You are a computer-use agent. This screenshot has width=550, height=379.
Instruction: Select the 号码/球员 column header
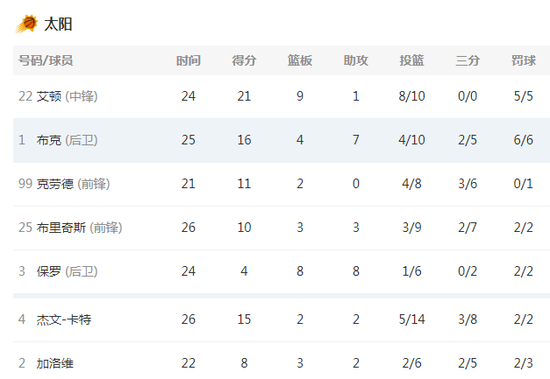tap(46, 60)
